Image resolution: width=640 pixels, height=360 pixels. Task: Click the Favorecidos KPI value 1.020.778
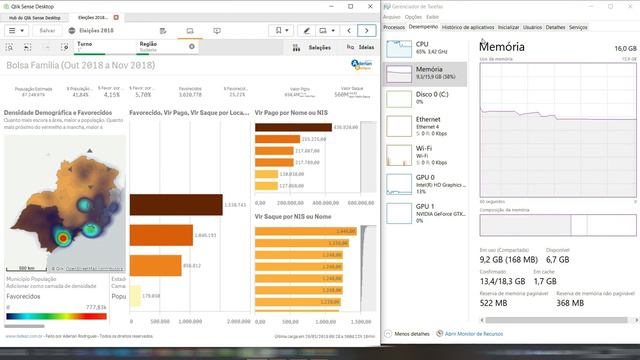pos(190,95)
